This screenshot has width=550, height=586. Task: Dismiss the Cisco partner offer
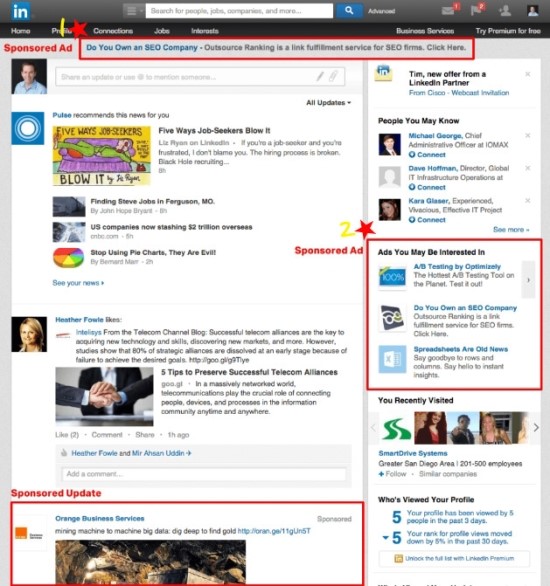tap(528, 74)
